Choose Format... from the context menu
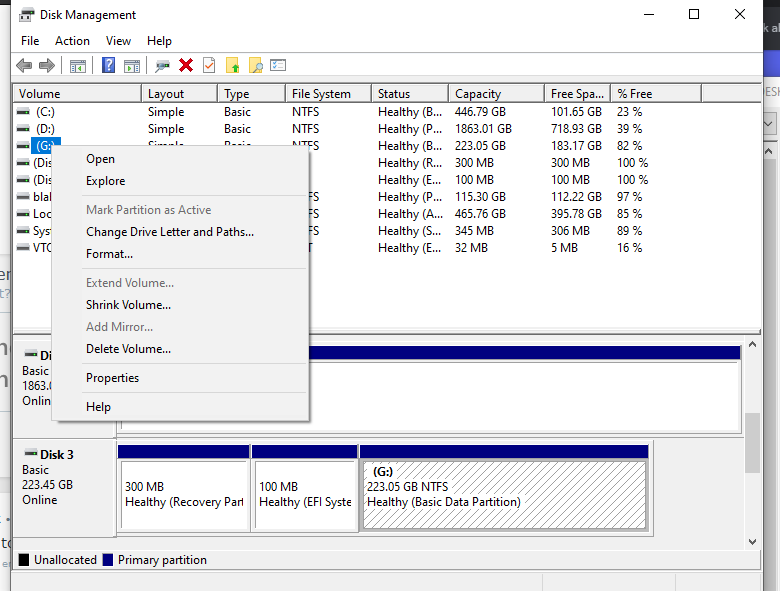 [109, 254]
